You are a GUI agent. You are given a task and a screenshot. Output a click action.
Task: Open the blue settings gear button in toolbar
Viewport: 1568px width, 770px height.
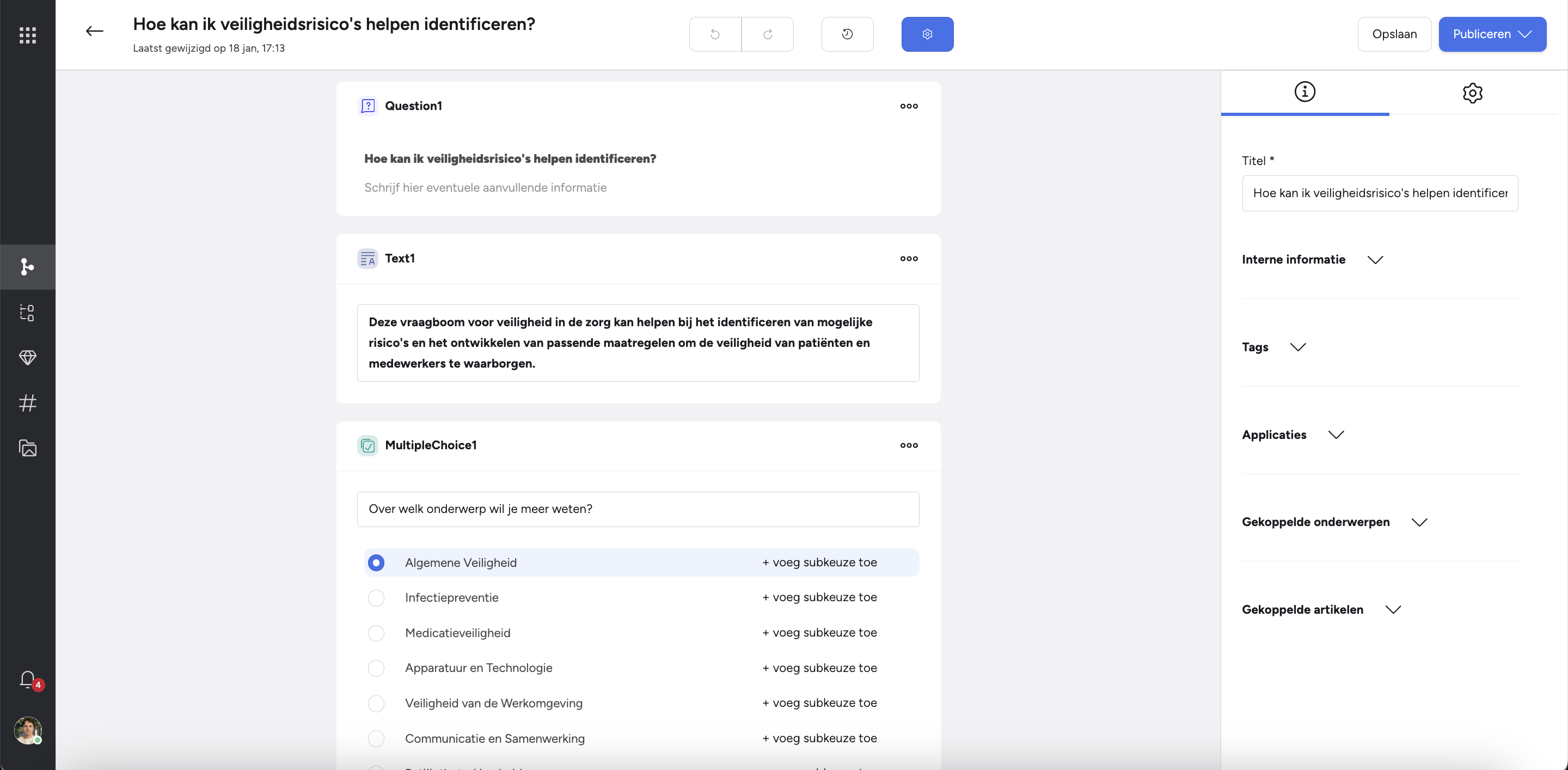(927, 34)
